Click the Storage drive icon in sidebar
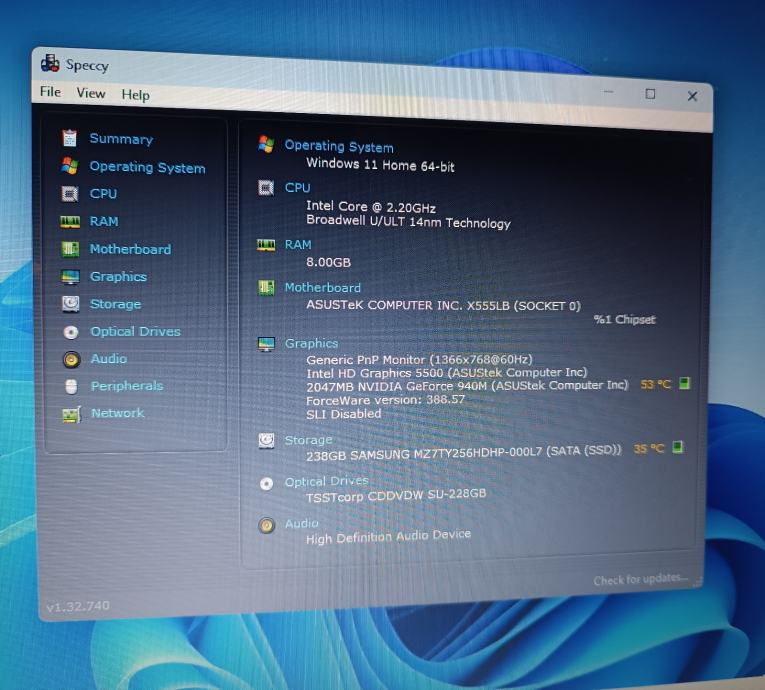 (71, 304)
